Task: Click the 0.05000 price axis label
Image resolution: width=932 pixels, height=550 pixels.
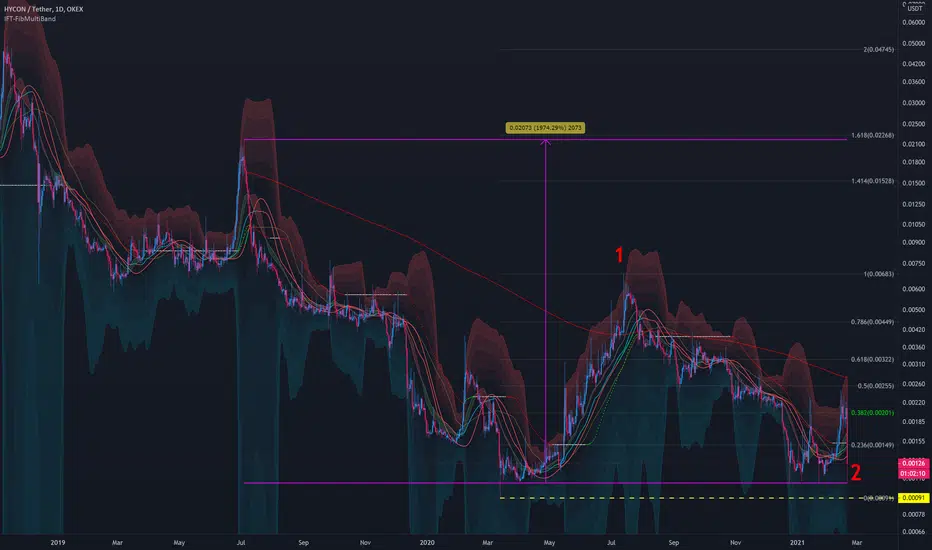Action: pos(914,43)
